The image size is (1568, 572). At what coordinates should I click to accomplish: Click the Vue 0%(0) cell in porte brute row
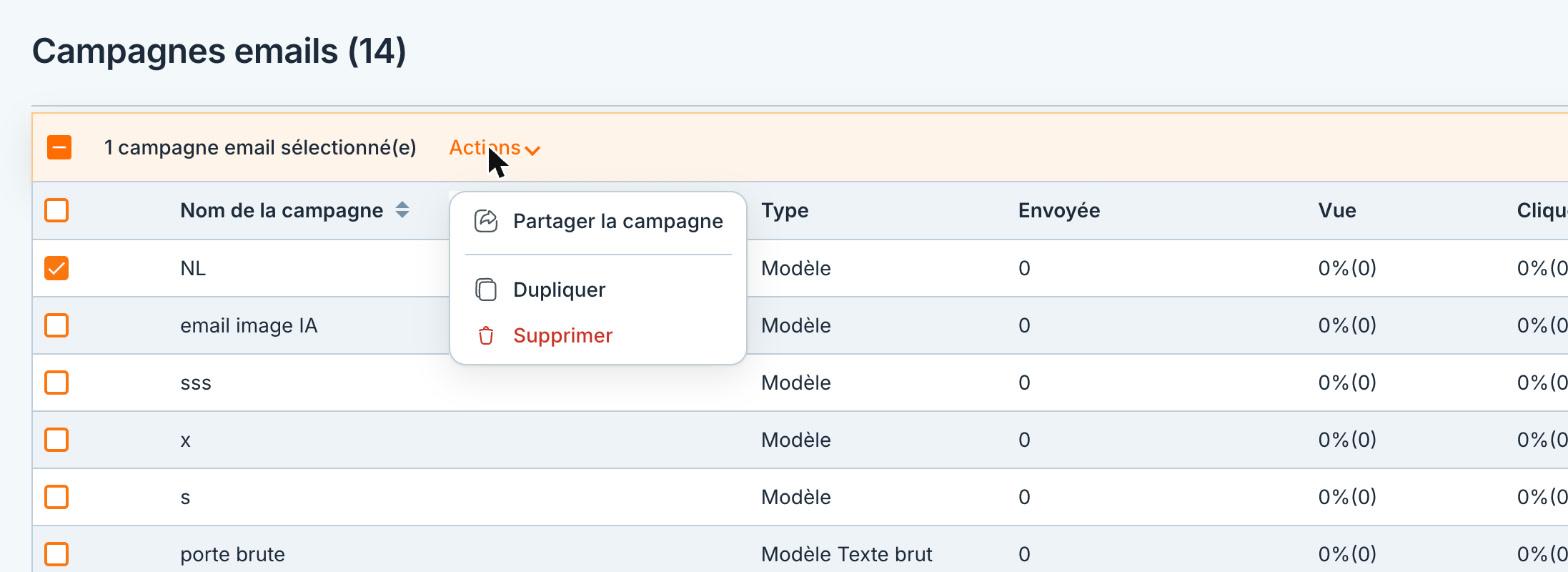(1347, 554)
